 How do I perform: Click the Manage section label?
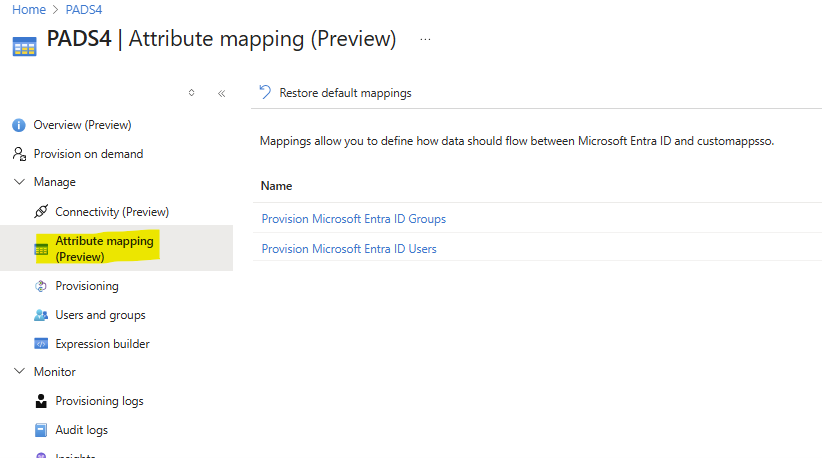coord(55,182)
